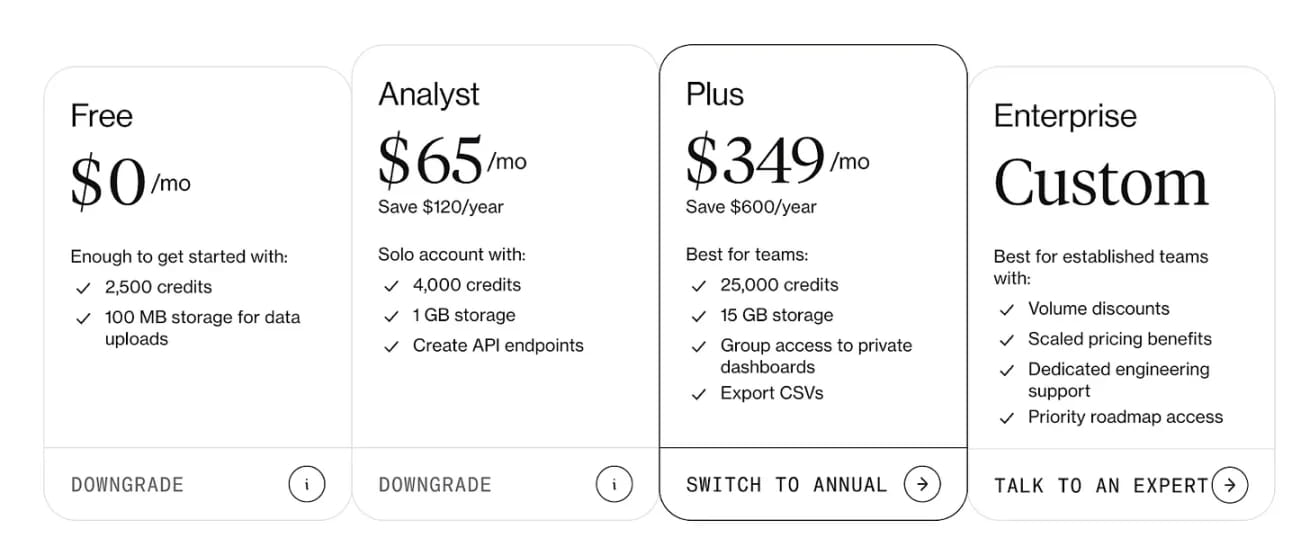Screen dimensions: 1310x547
Task: Click checkmark beside Priority roadmap access
Action: click(x=1007, y=418)
